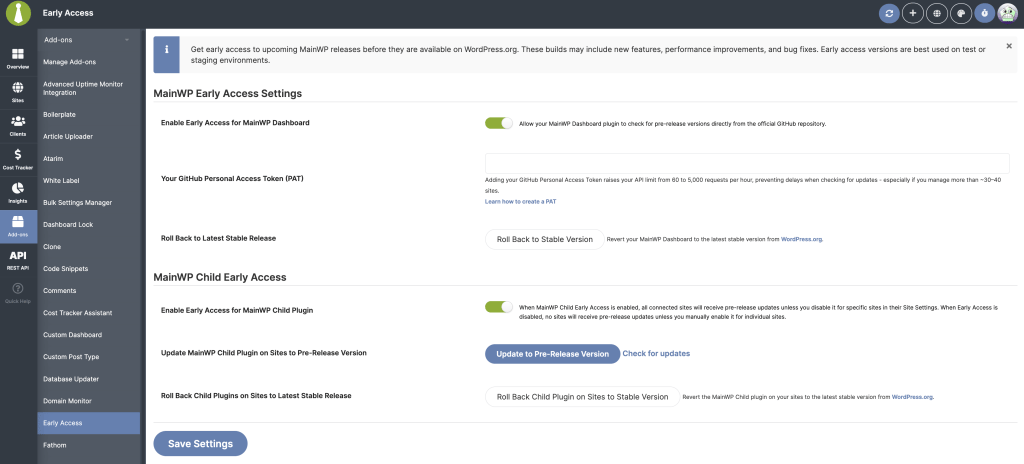Open Code Snippets add-on

[x=89, y=269]
